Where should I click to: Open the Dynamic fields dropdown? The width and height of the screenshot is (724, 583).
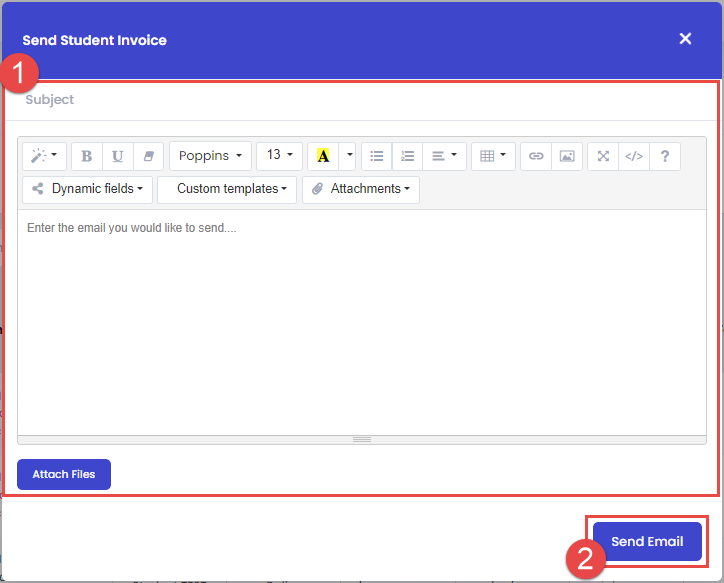point(87,189)
